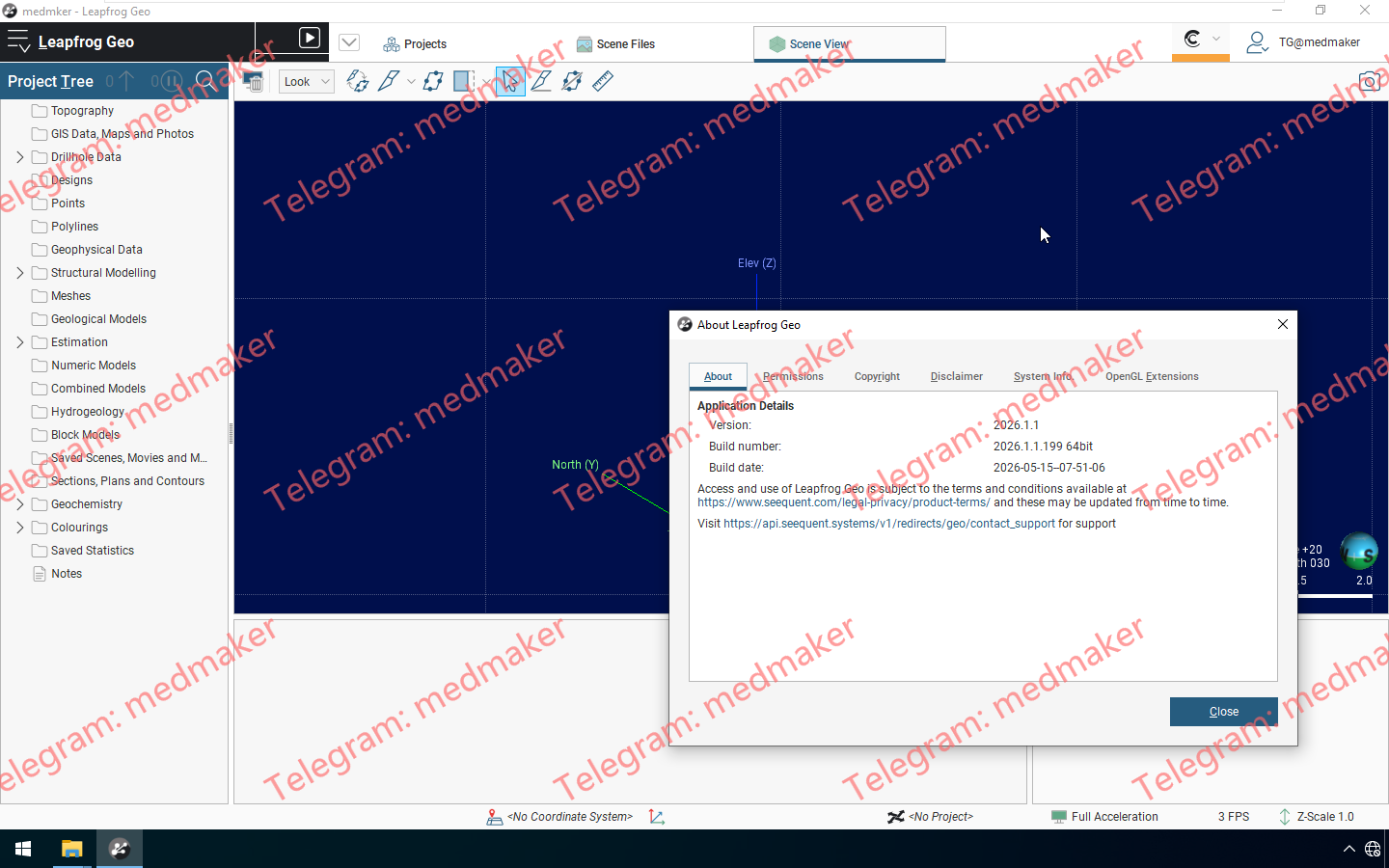The height and width of the screenshot is (868, 1389).
Task: Click the Project Tree search magnifier
Action: pyautogui.click(x=205, y=81)
